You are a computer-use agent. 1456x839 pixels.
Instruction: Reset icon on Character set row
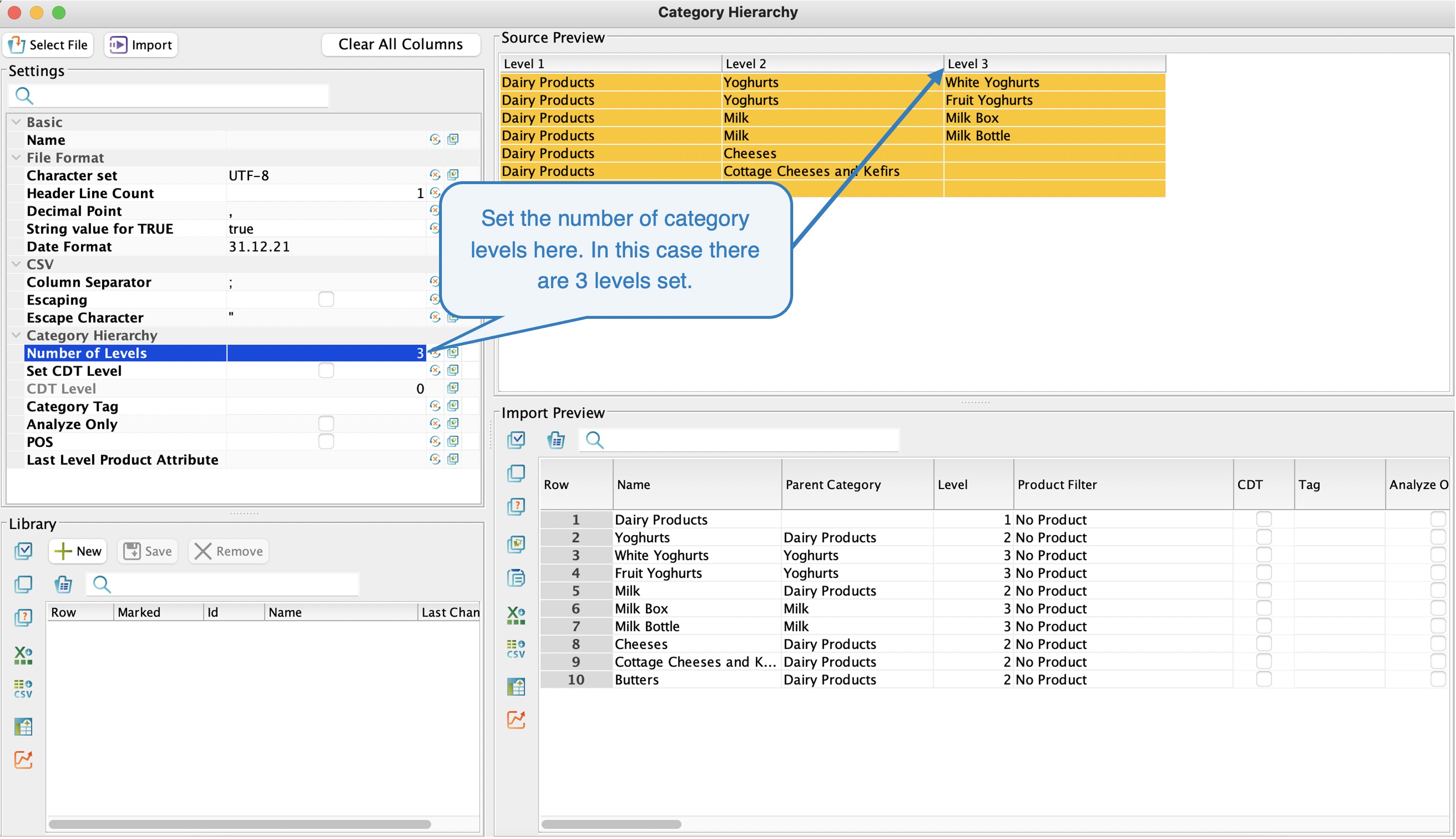click(436, 175)
